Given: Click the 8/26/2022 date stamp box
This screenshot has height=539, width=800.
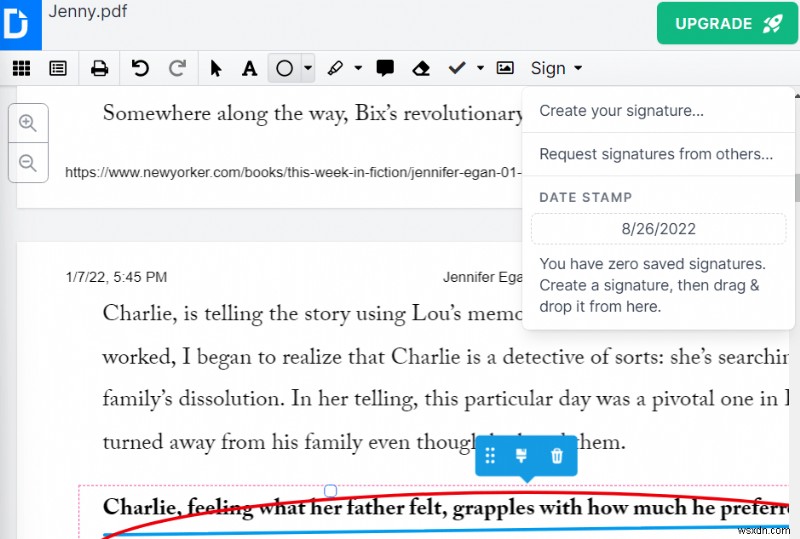Looking at the screenshot, I should pos(658,229).
